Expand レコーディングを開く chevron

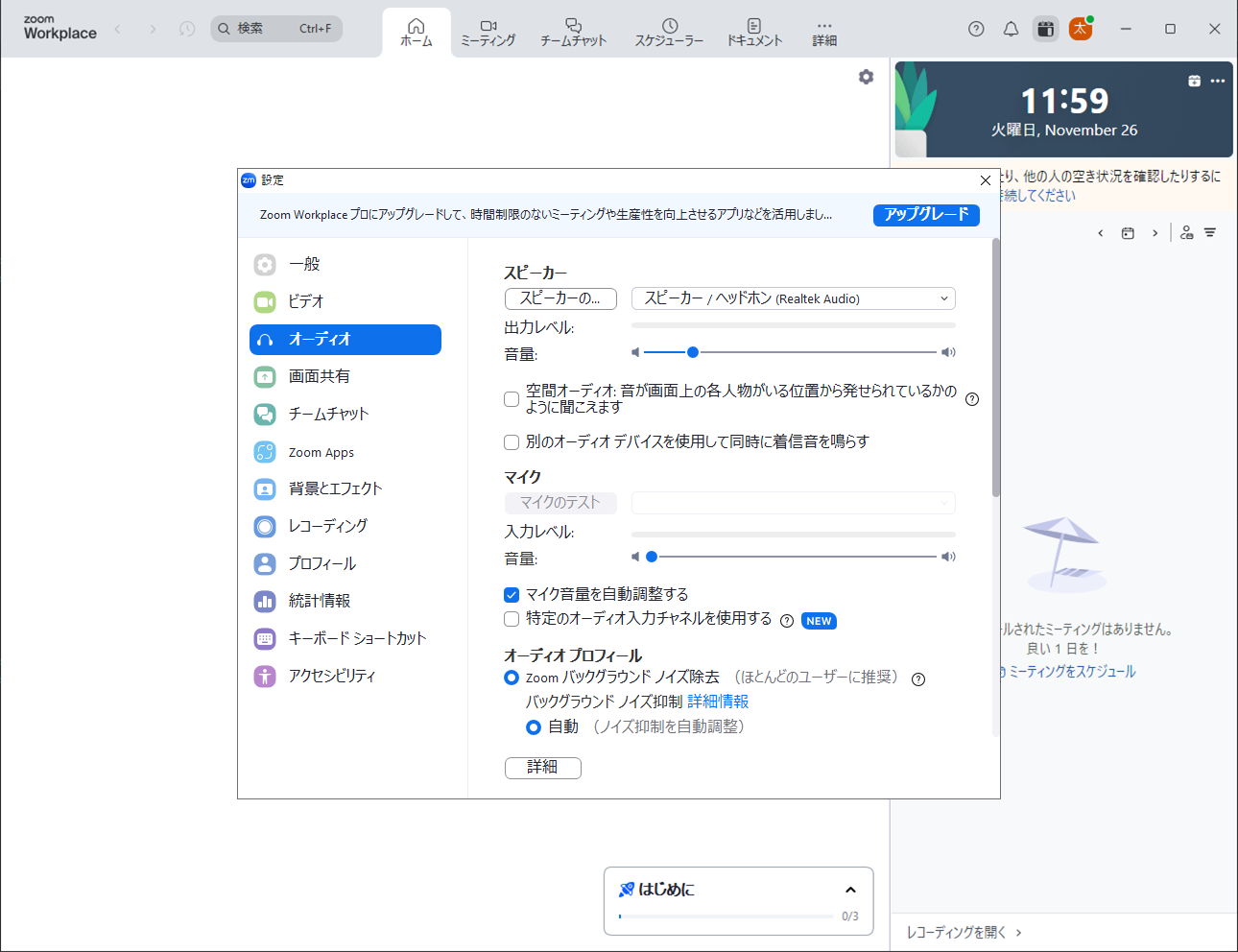pos(1018,932)
